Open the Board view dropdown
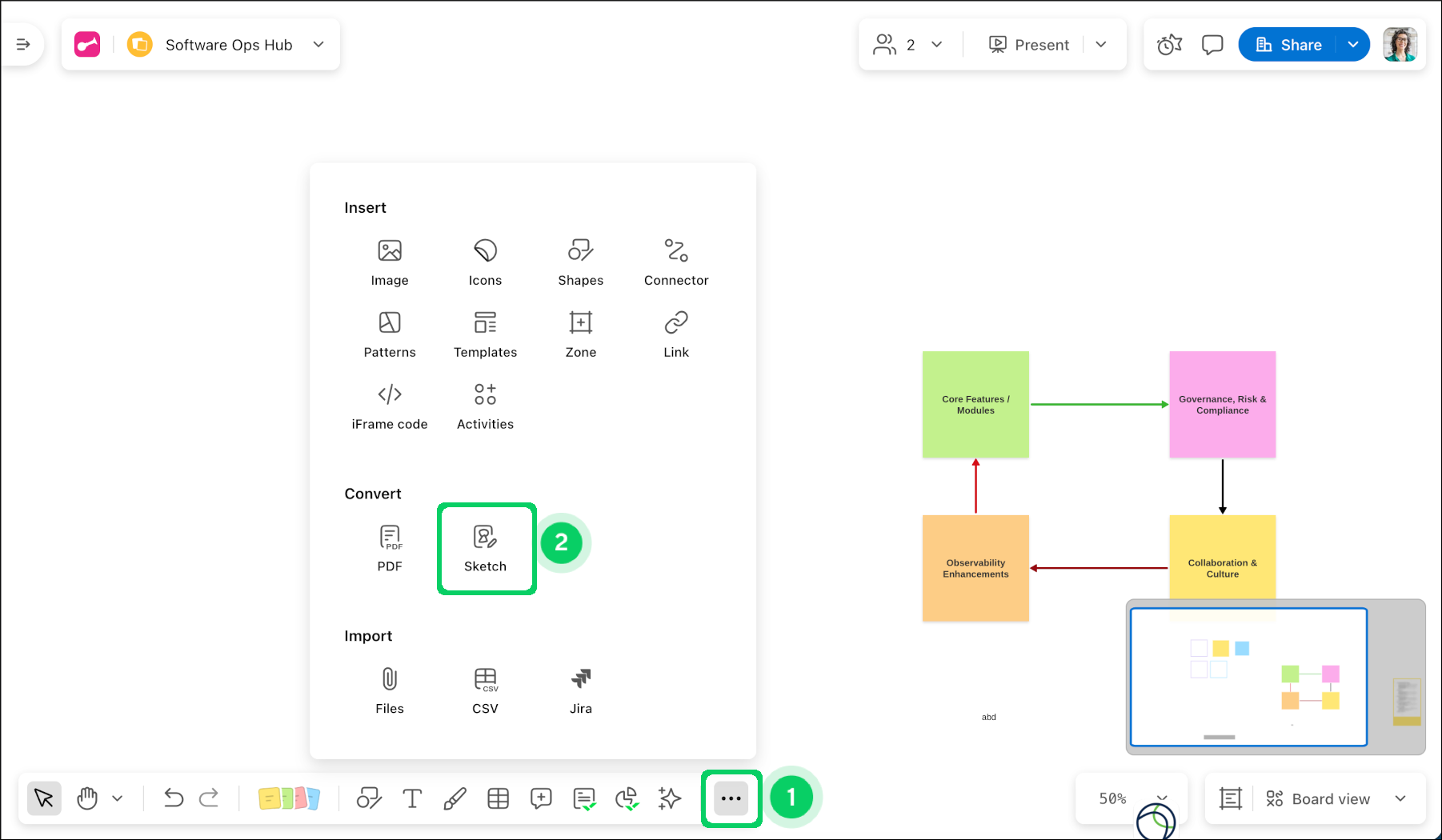This screenshot has width=1442, height=840. (x=1400, y=798)
